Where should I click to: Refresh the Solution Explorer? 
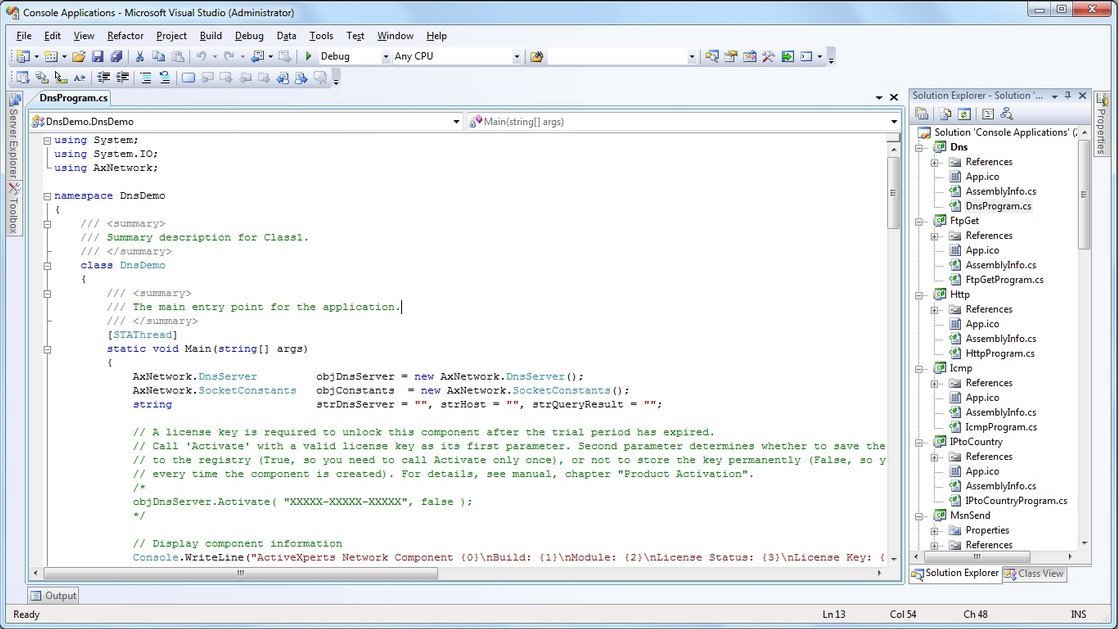click(966, 113)
